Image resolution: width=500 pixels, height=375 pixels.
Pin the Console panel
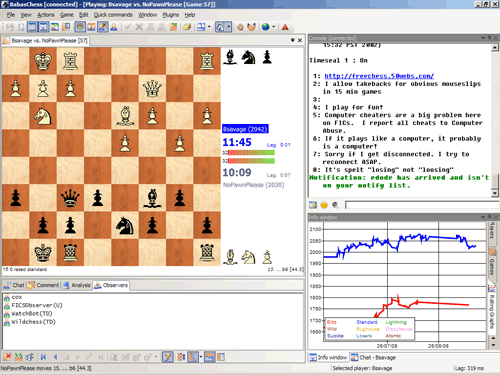[x=489, y=38]
